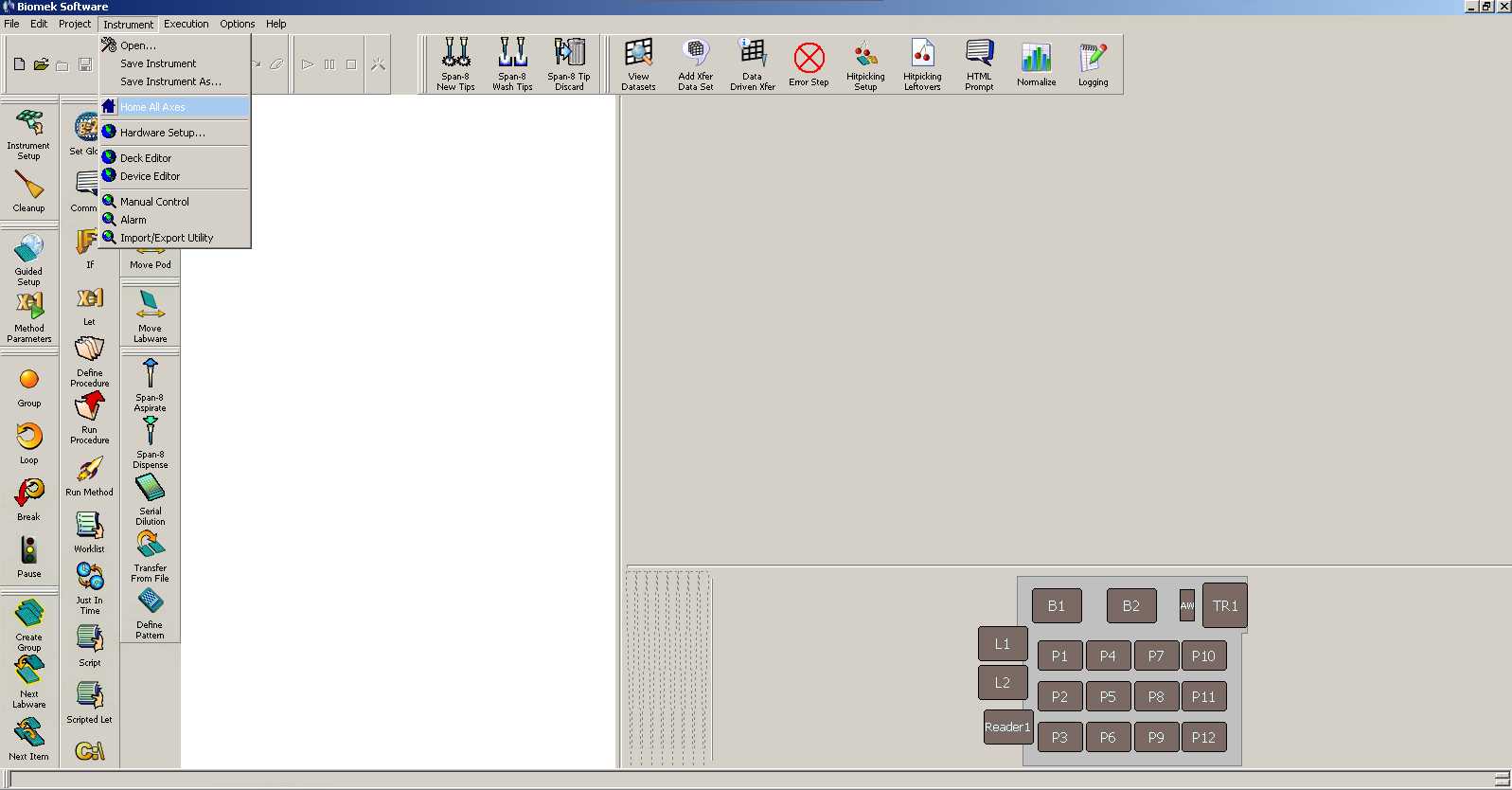Click the Cleanup step icon

click(28, 190)
